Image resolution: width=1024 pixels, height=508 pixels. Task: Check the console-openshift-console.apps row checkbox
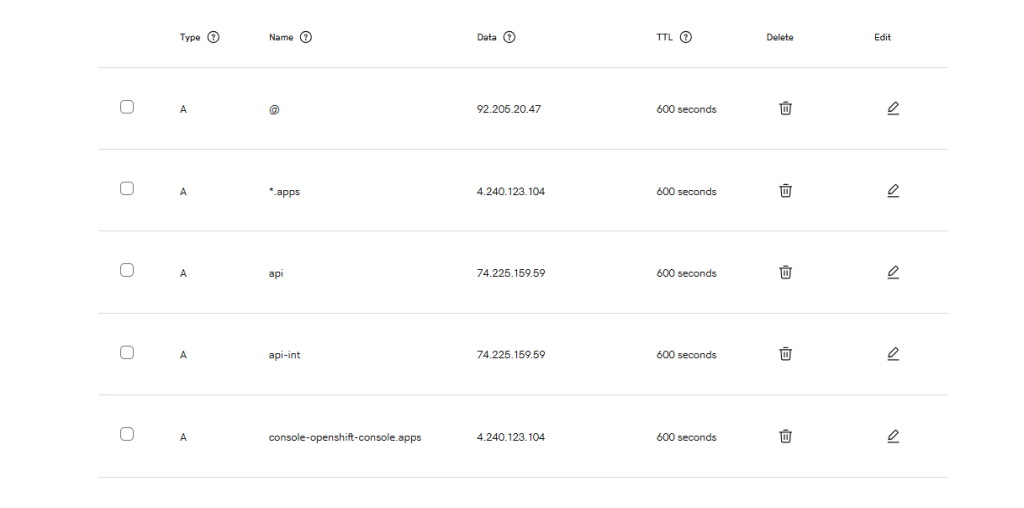127,434
